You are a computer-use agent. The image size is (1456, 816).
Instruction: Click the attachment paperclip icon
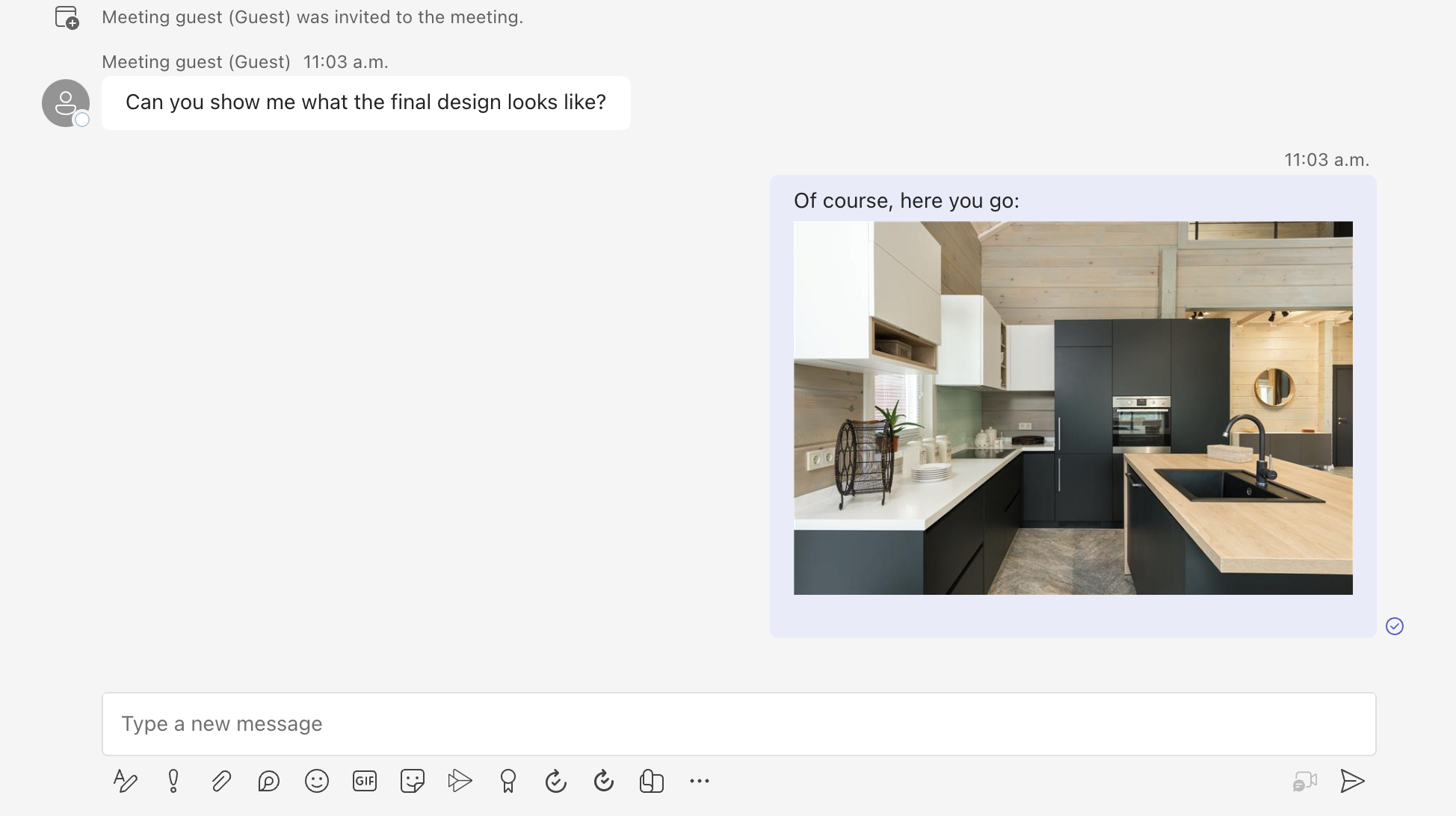tap(220, 781)
